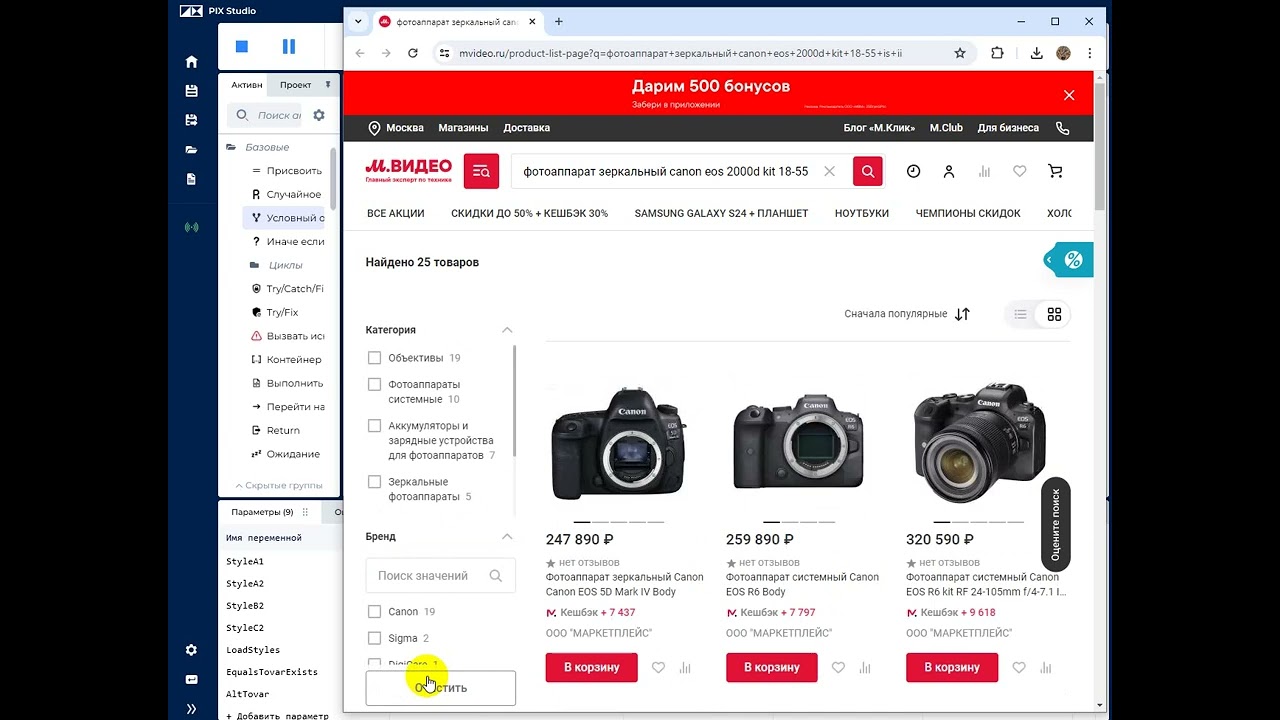Check the Зеркальные фотоаппараты checkbox
The image size is (1280, 720).
[374, 482]
